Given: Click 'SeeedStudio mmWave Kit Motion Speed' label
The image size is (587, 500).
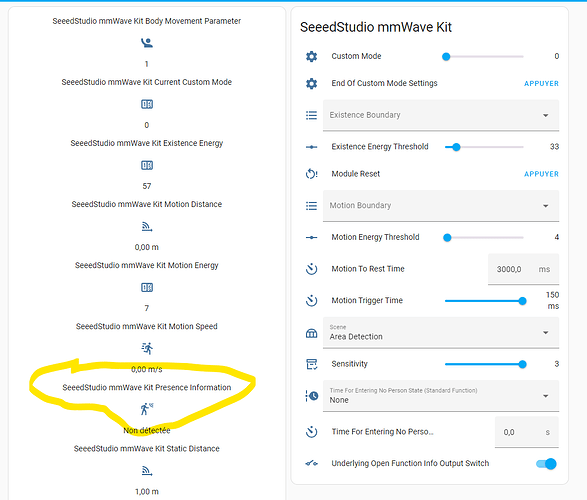Looking at the screenshot, I should click(147, 326).
